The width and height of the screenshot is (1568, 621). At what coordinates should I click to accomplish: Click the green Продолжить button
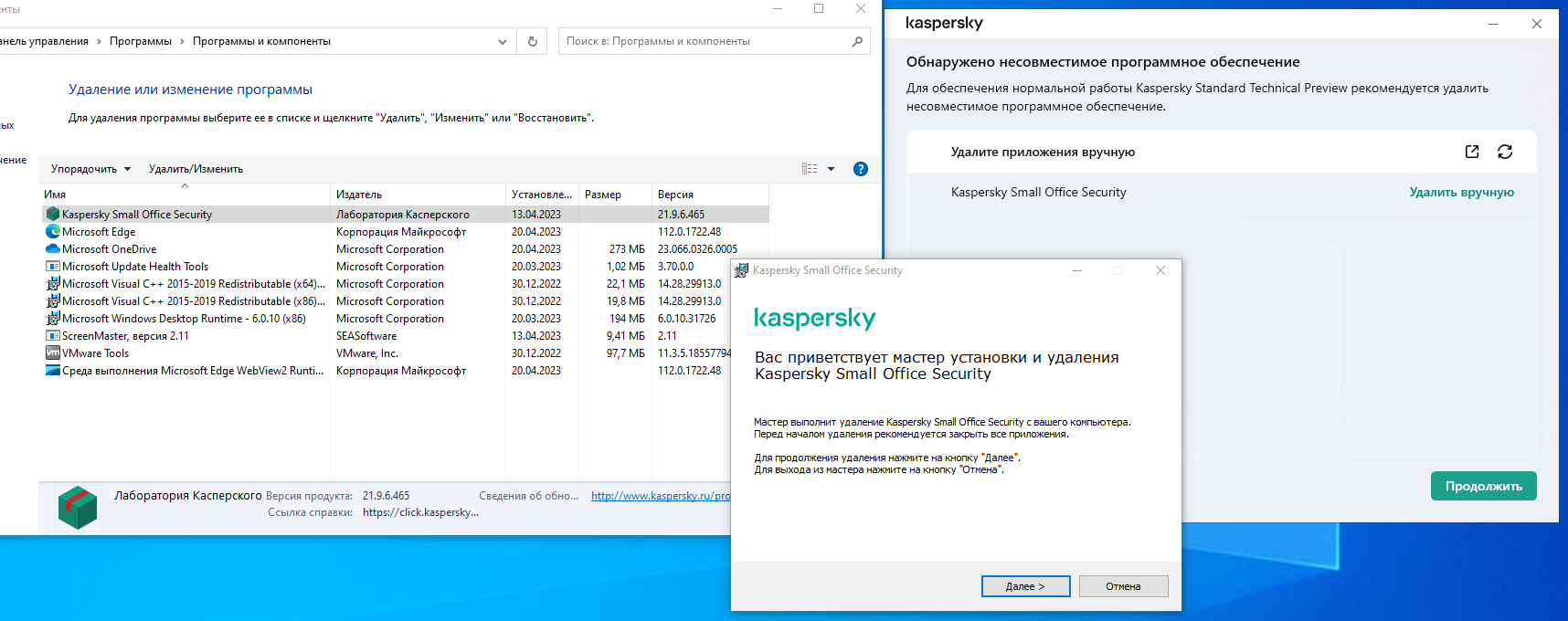coord(1484,486)
